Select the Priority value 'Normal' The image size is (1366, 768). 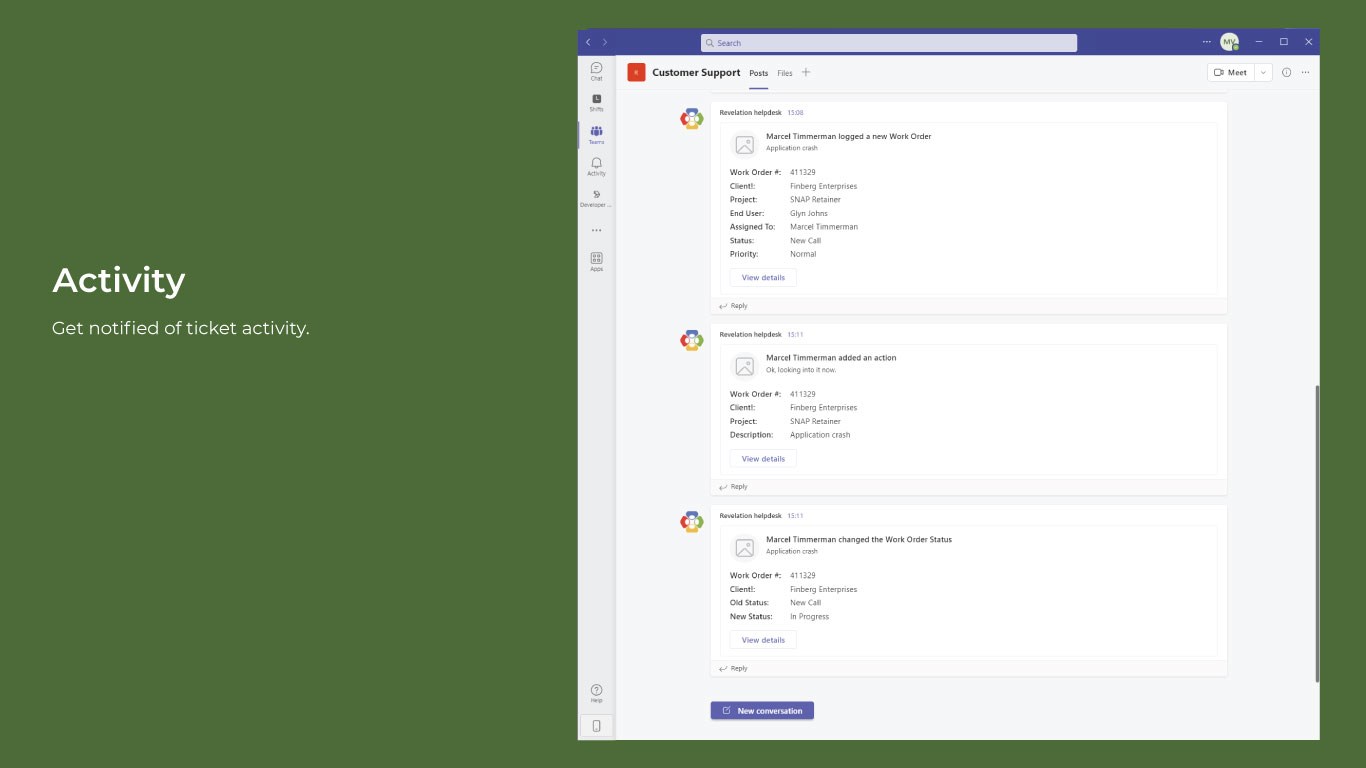coord(803,254)
